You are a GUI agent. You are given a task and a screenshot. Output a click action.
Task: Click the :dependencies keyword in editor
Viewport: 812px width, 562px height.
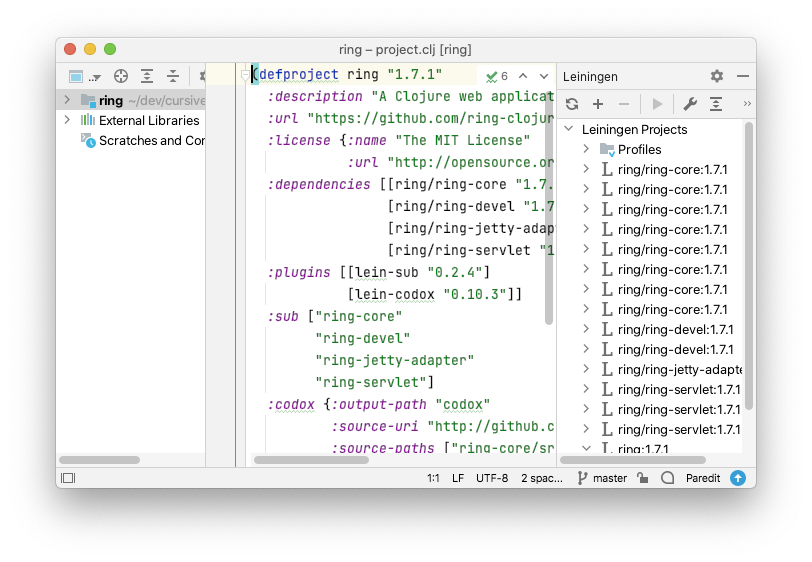tap(319, 184)
